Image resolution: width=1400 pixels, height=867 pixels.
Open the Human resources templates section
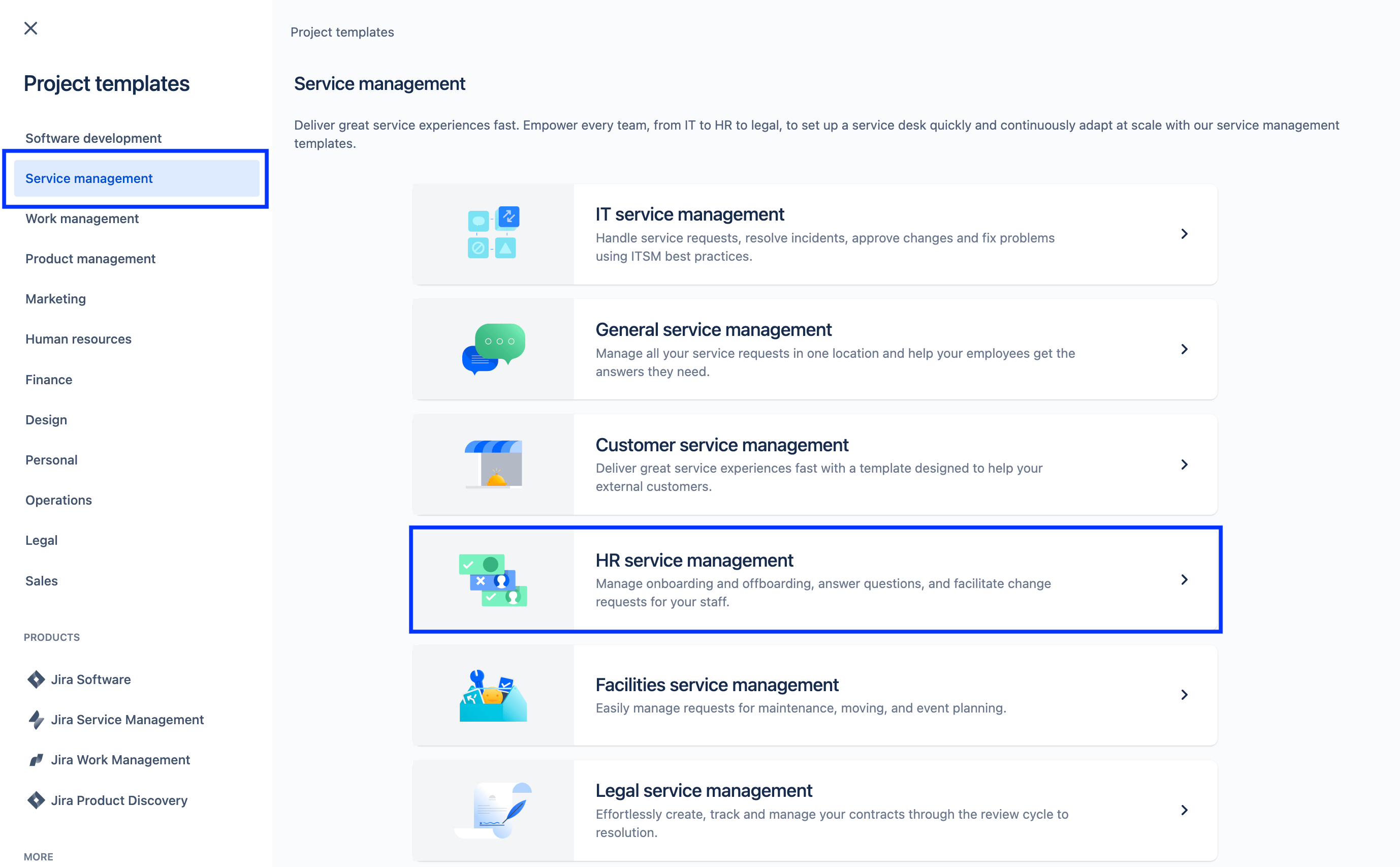(77, 338)
